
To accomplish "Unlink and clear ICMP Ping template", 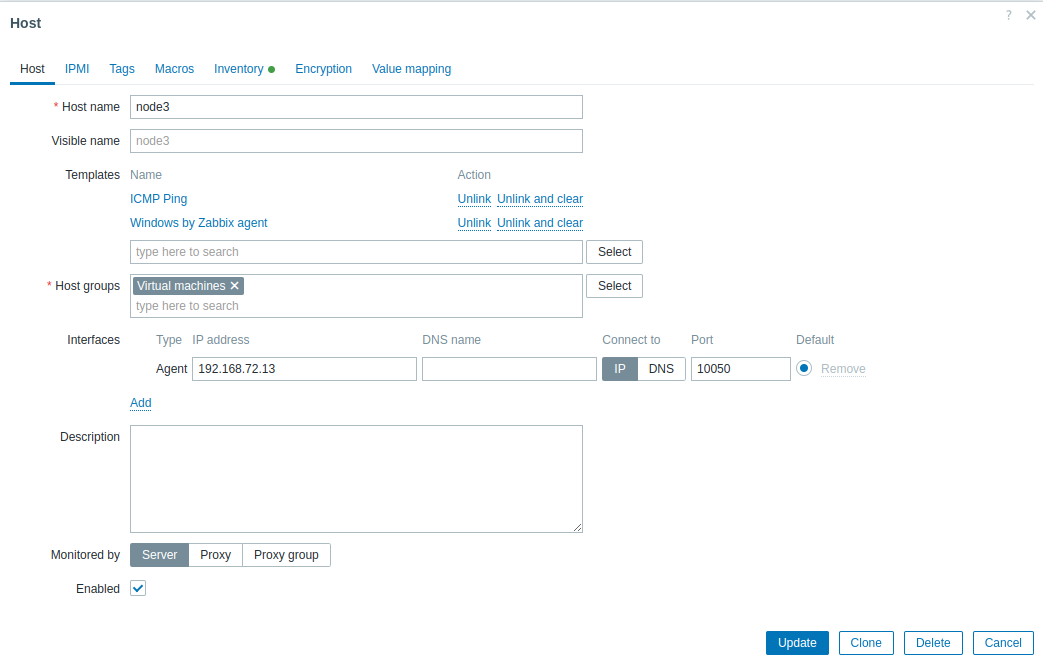I will 540,199.
